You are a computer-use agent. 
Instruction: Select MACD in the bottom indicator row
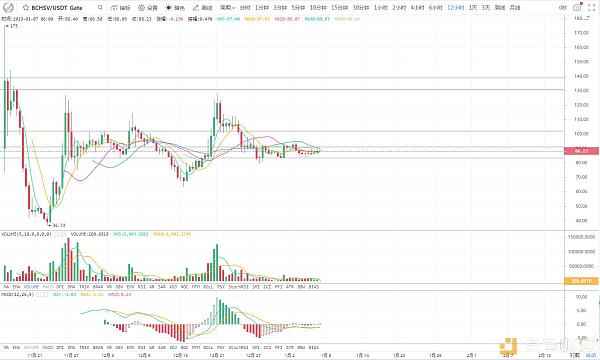[x=48, y=348]
